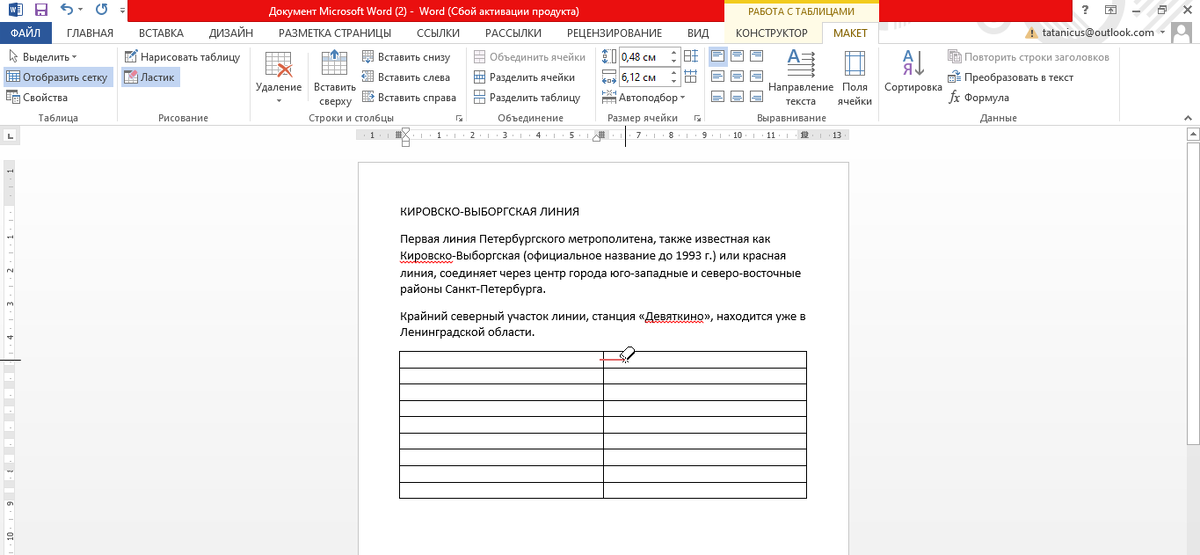Decrease column width with the down spinner
The width and height of the screenshot is (1200, 555).
tap(675, 81)
